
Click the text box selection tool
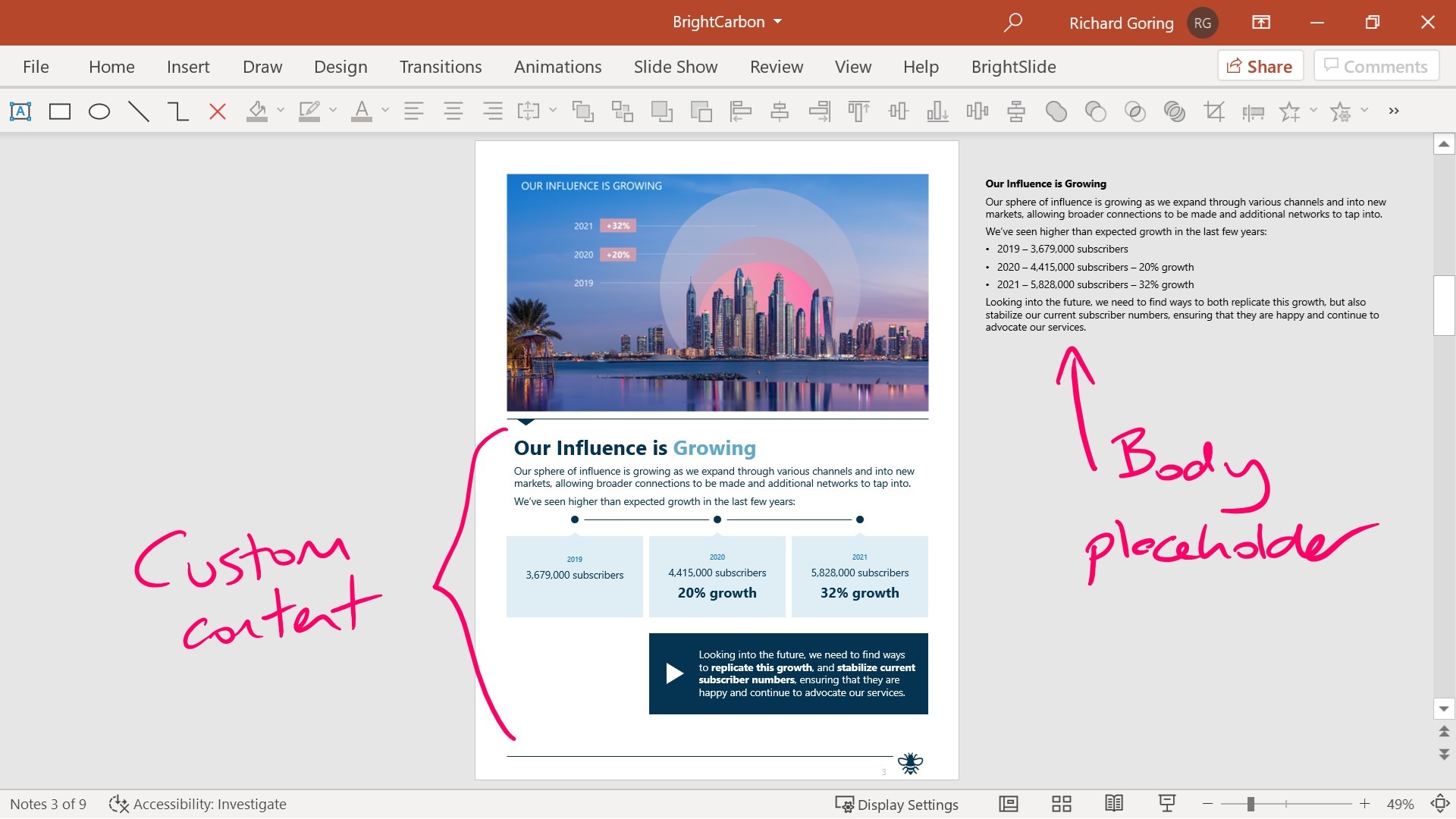20,110
